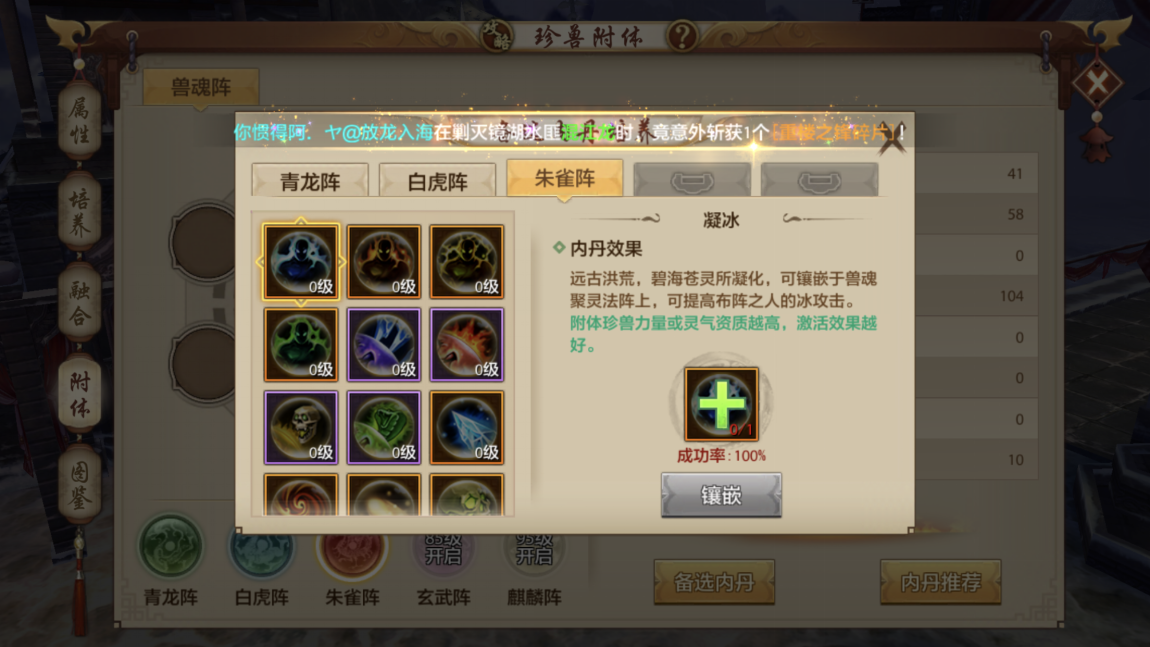The height and width of the screenshot is (647, 1150).
Task: Open the 攻略 strategy guide icon
Action: click(498, 34)
